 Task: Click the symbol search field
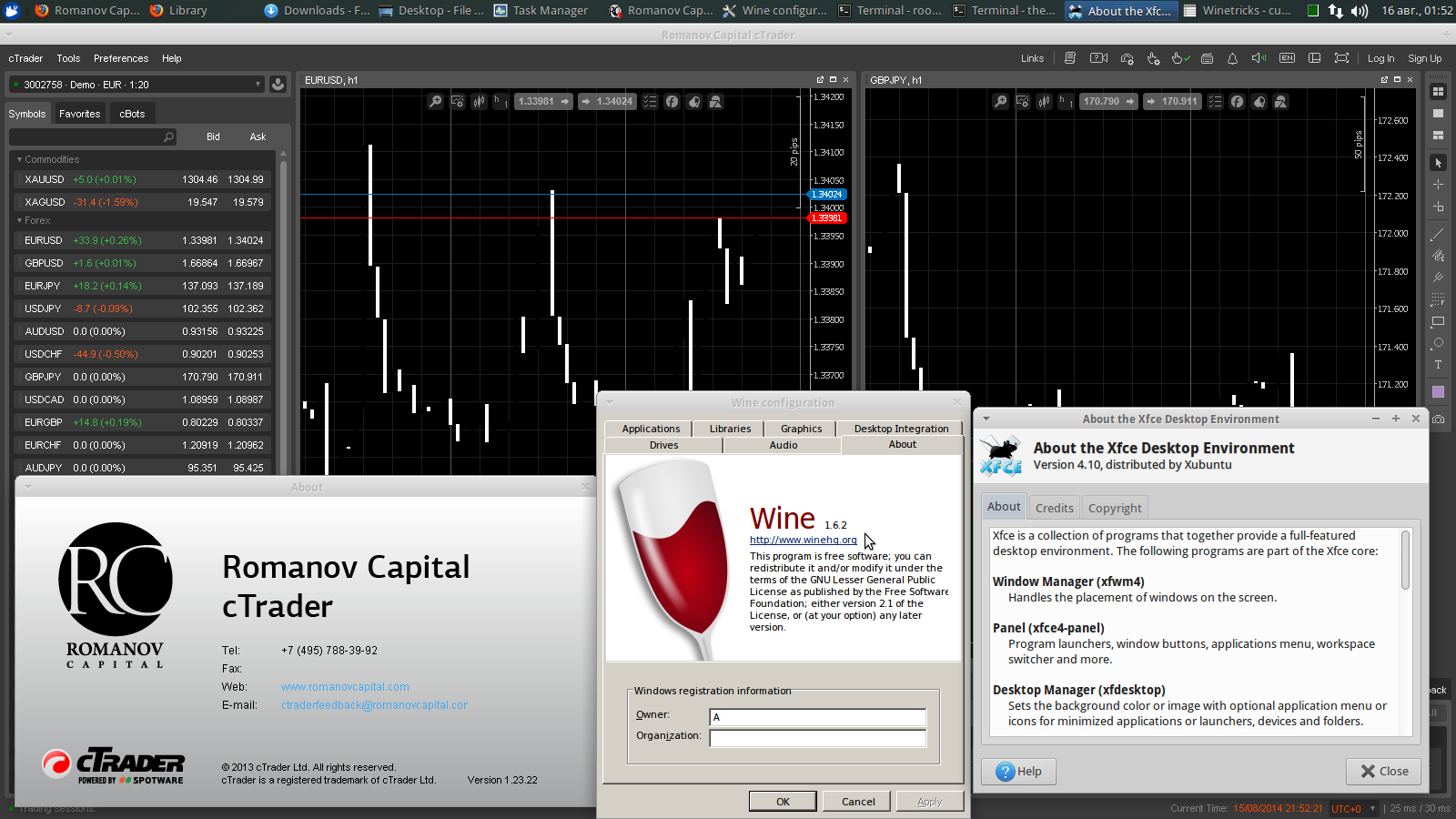92,137
